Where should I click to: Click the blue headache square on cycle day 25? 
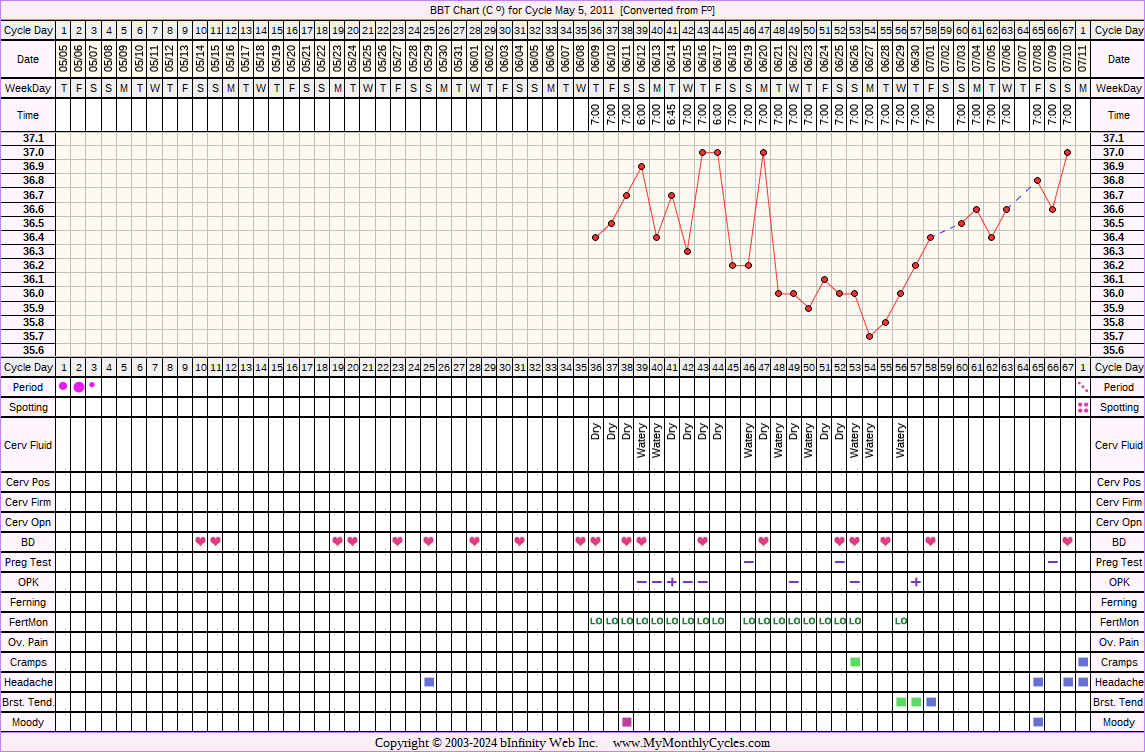tap(429, 682)
